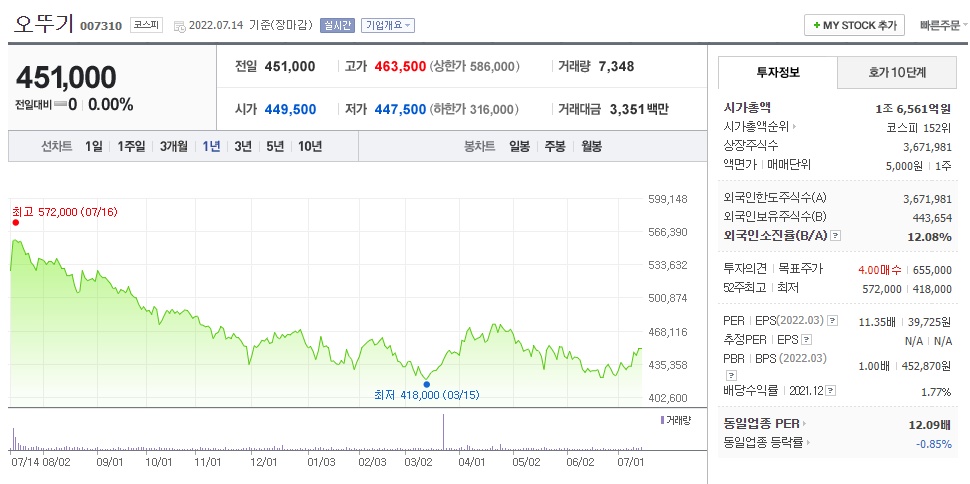This screenshot has width=970, height=484.
Task: Click the 목표주가 value 655,000
Action: [932, 270]
